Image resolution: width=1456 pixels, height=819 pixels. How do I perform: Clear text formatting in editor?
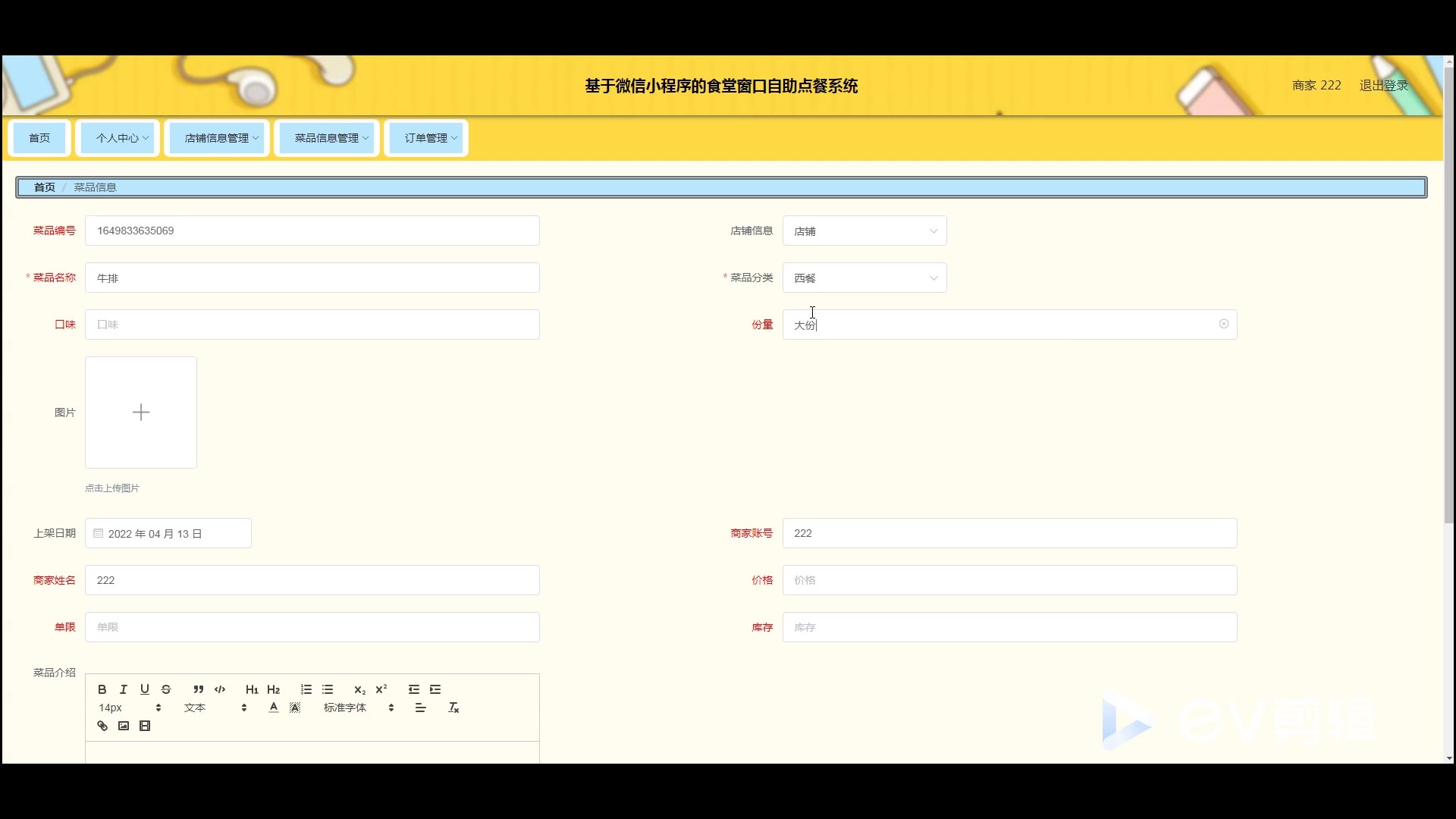(453, 708)
